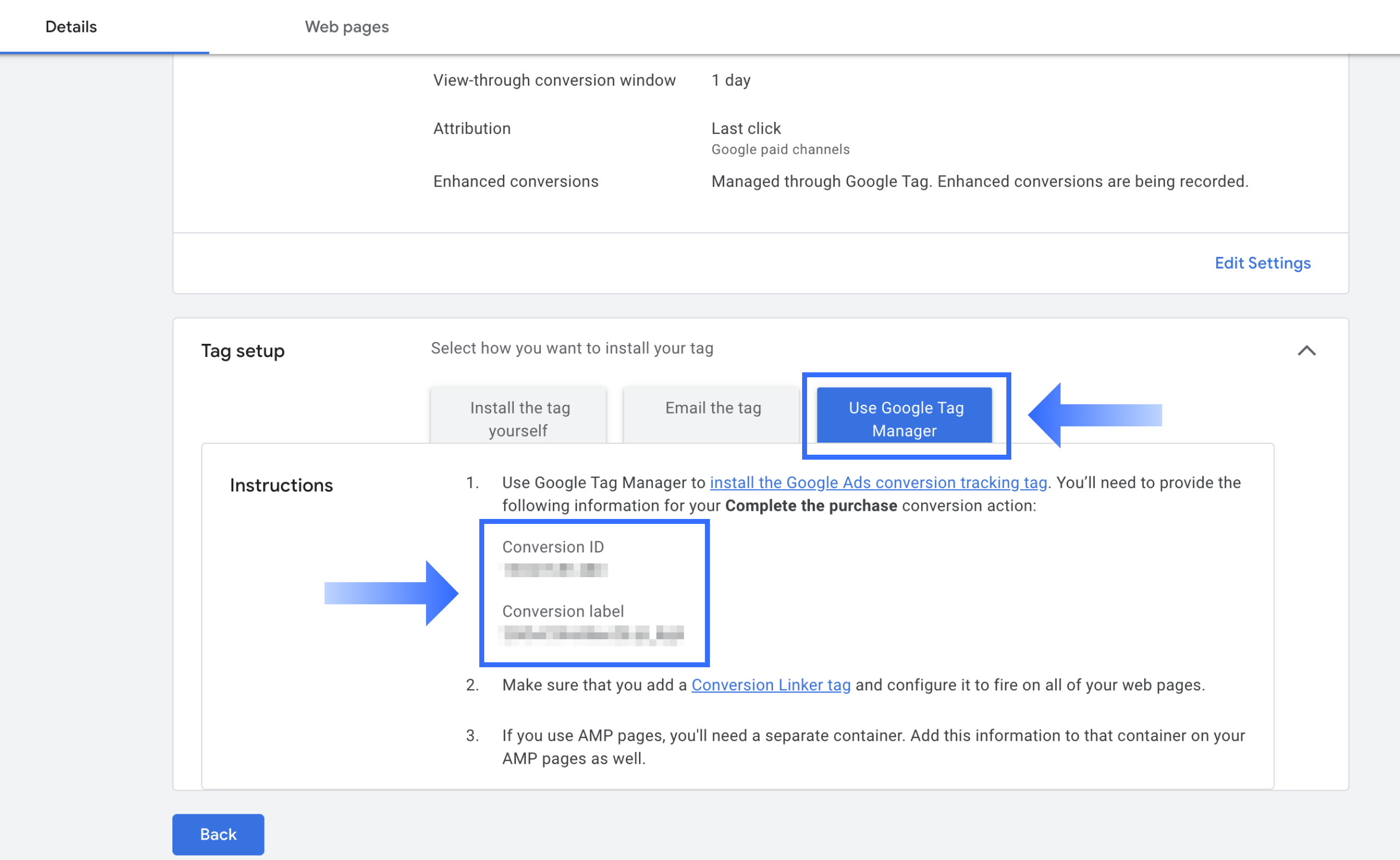Click the Tag setup heading
The height and width of the screenshot is (860, 1400).
click(243, 350)
